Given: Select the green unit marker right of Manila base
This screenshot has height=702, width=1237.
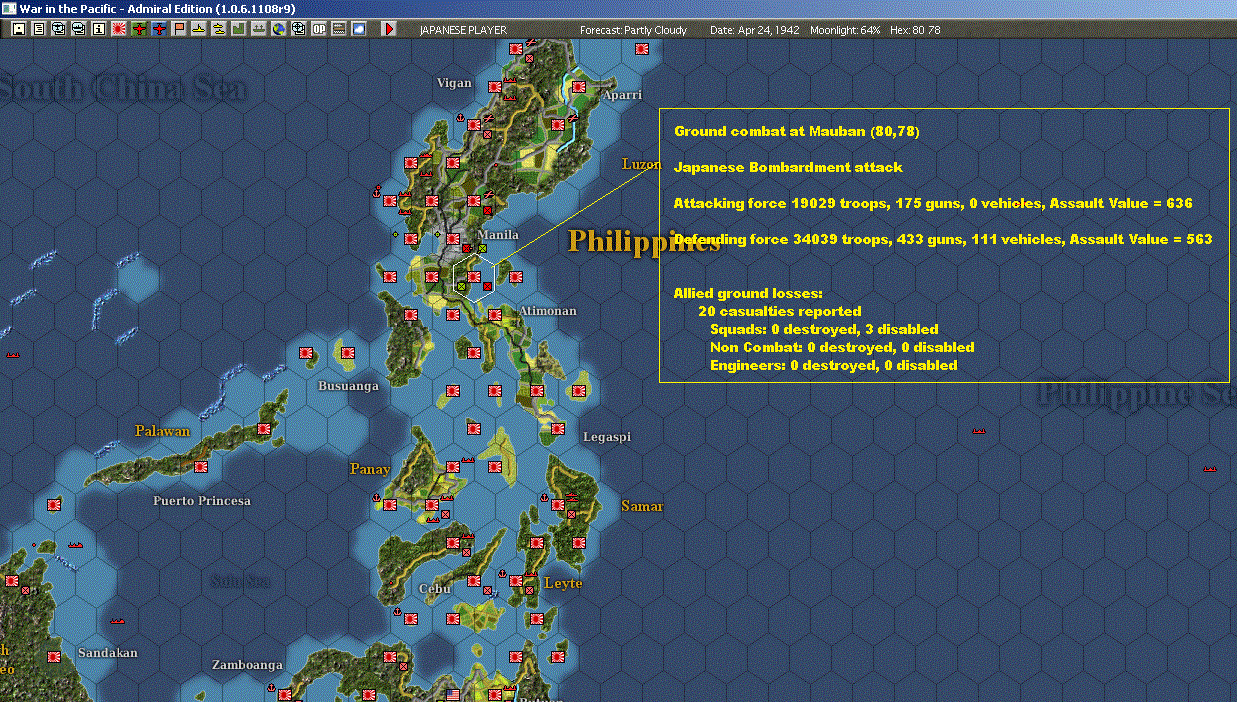Looking at the screenshot, I should coord(483,248).
